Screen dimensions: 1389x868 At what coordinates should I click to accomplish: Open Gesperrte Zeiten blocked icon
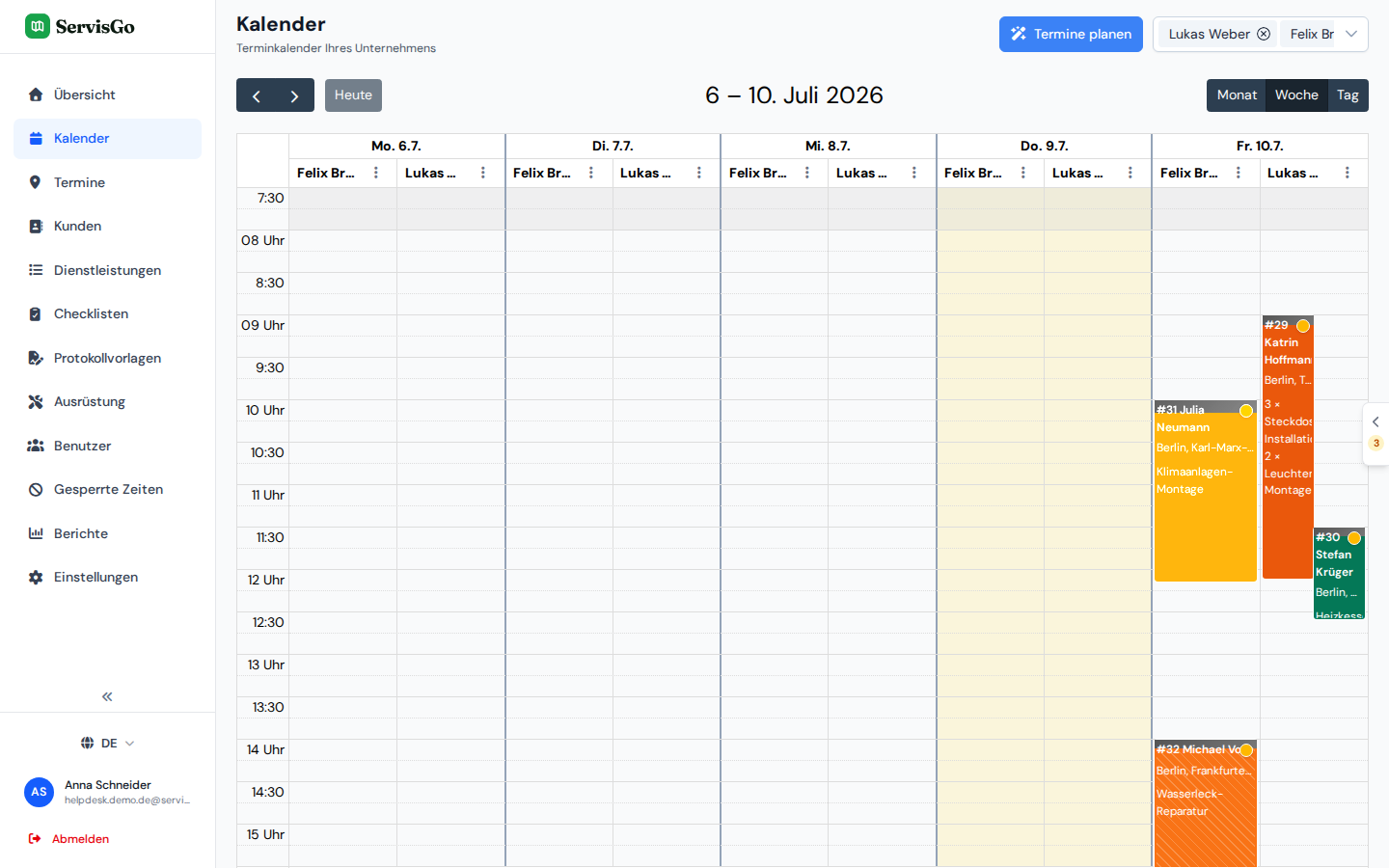click(x=36, y=490)
